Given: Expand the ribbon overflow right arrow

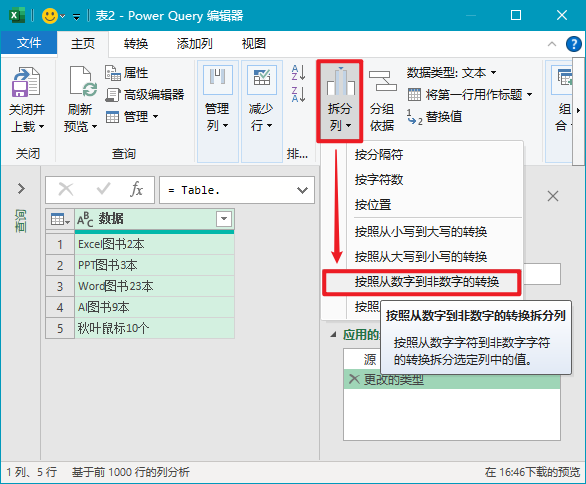Looking at the screenshot, I should tap(578, 111).
